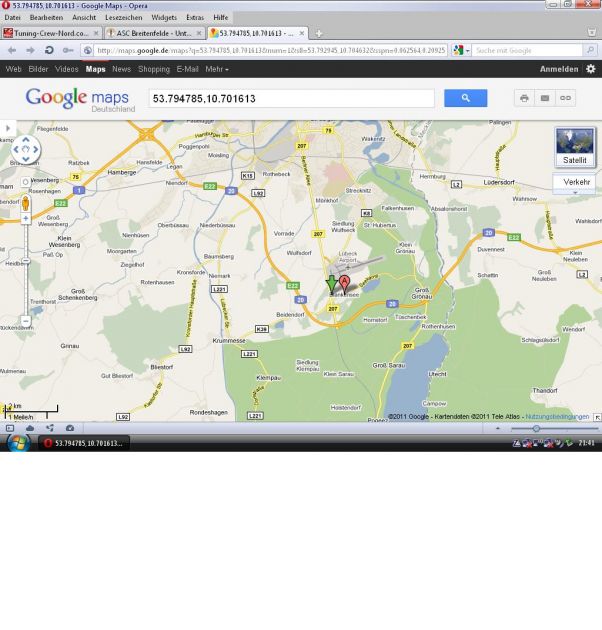Viewport: 602px width, 630px height.
Task: Open the Datei menu
Action: 12,18
